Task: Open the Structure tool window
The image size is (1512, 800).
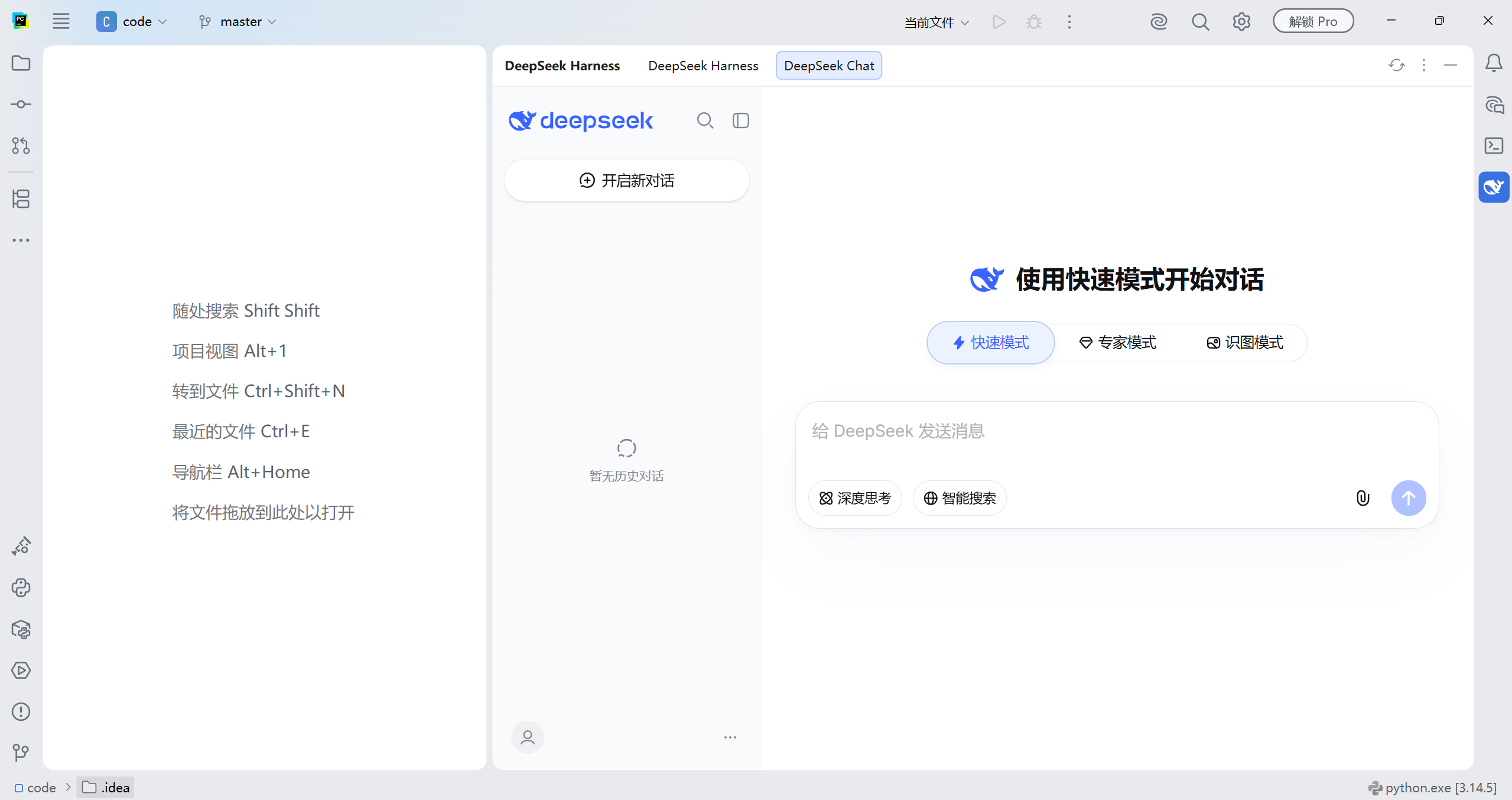Action: pos(21,199)
